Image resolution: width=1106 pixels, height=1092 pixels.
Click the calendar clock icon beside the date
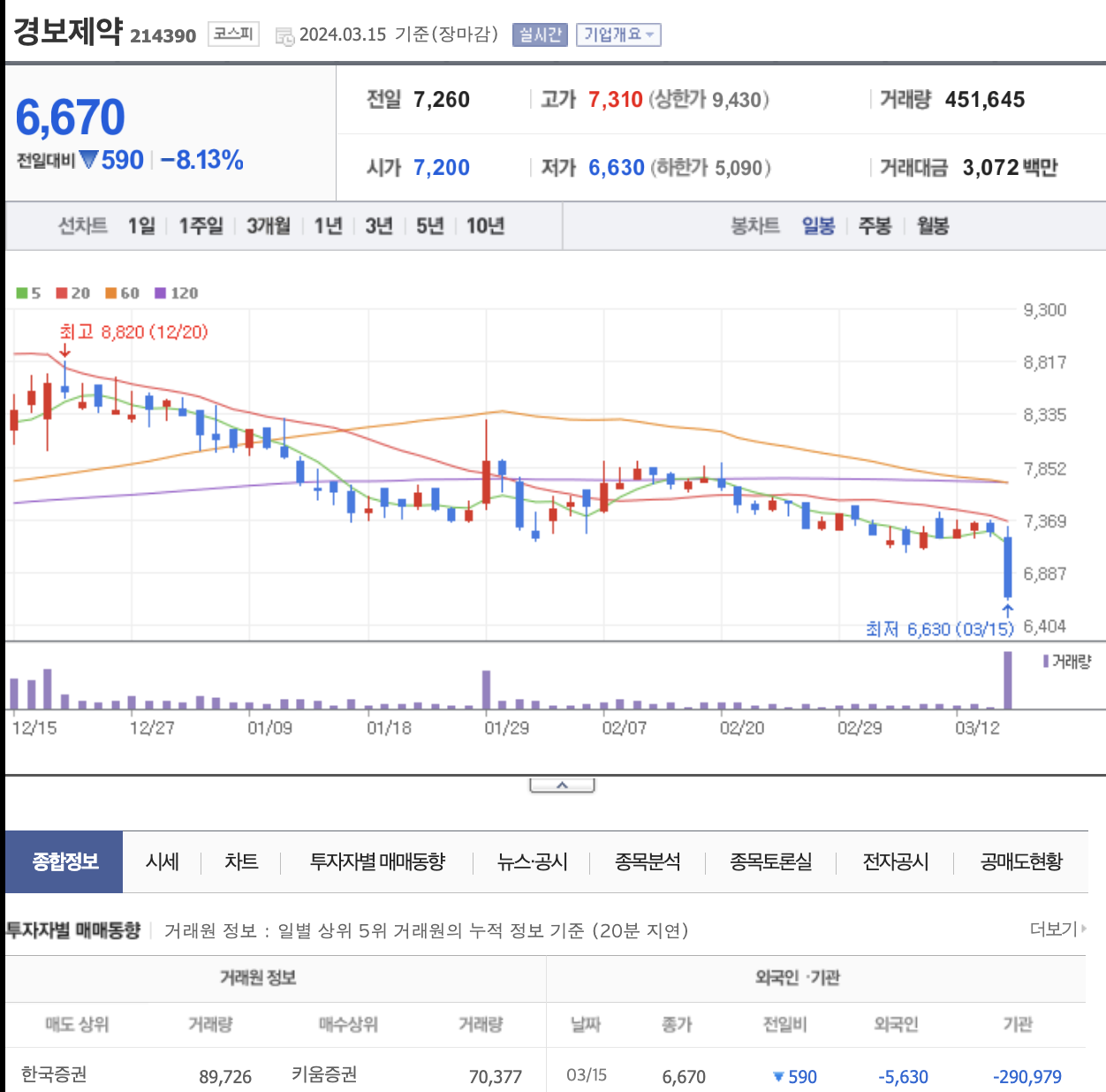[x=284, y=36]
